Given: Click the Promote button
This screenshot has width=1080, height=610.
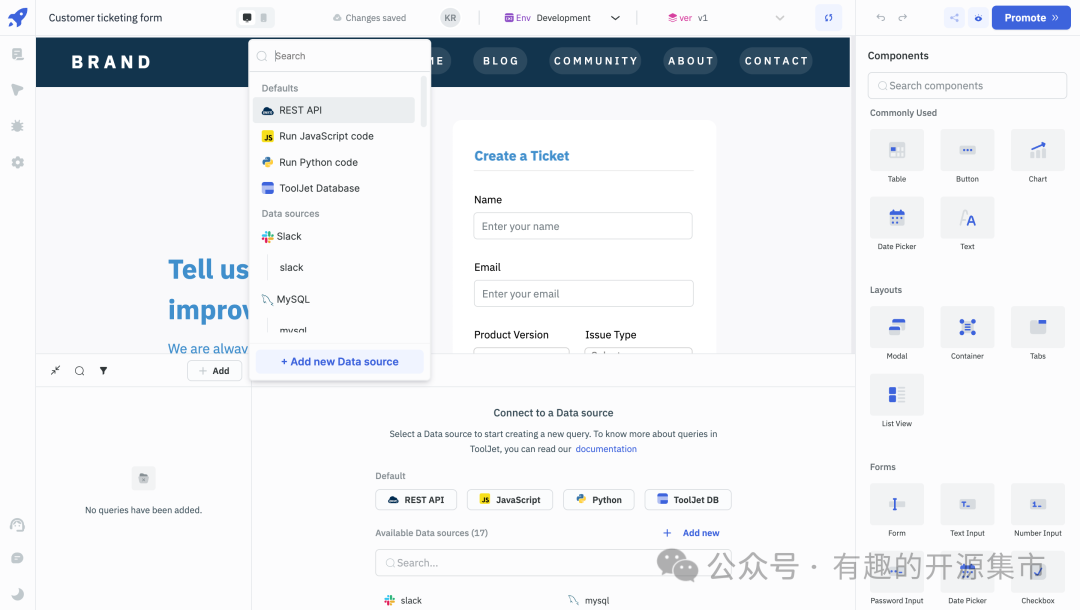Looking at the screenshot, I should [1031, 18].
